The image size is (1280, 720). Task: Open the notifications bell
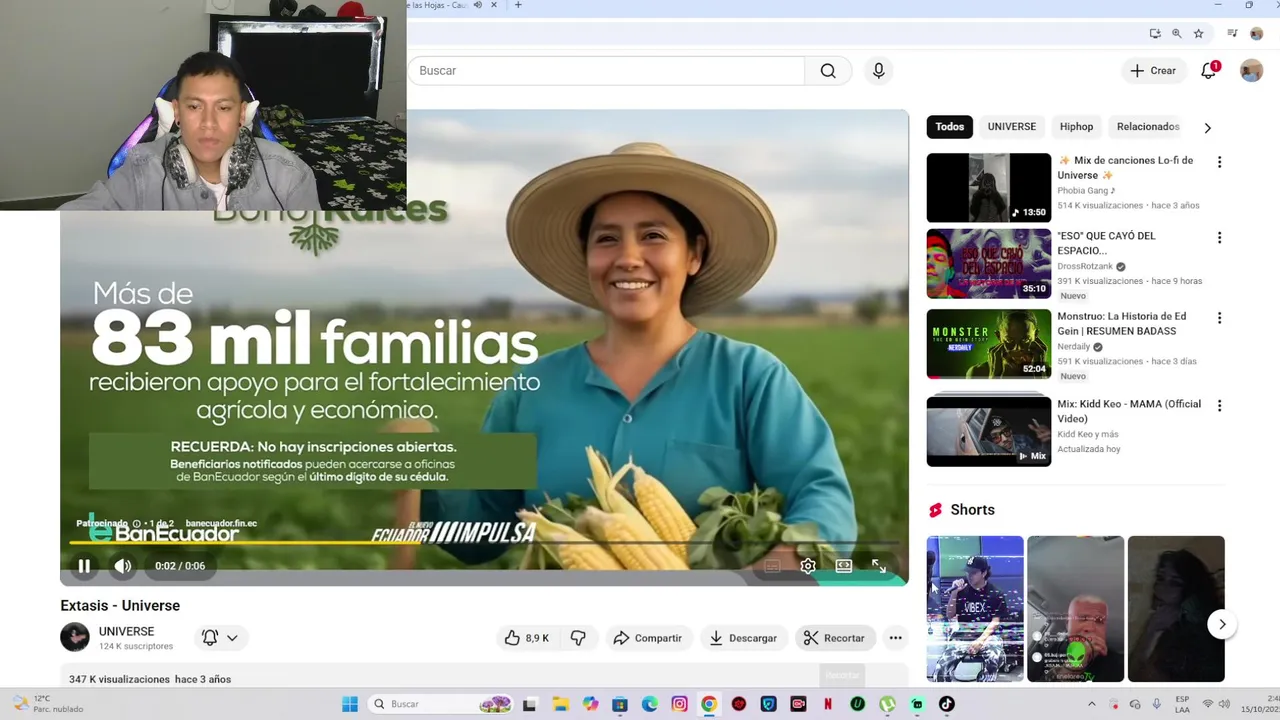pyautogui.click(x=1209, y=71)
